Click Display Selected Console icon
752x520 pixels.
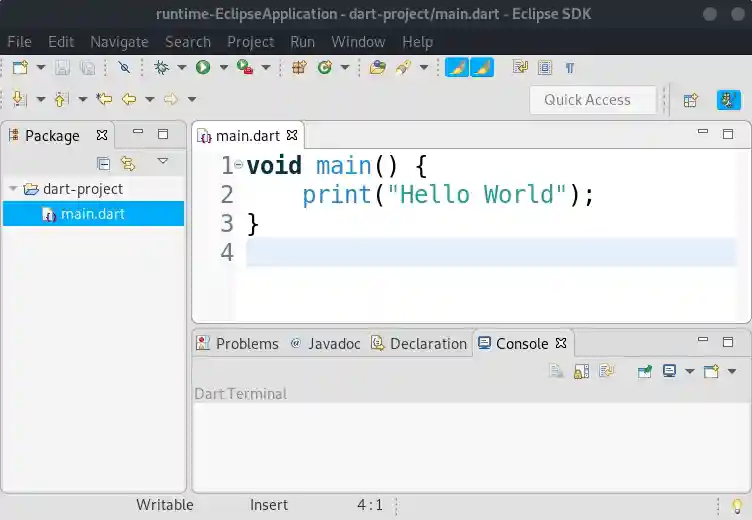click(670, 371)
